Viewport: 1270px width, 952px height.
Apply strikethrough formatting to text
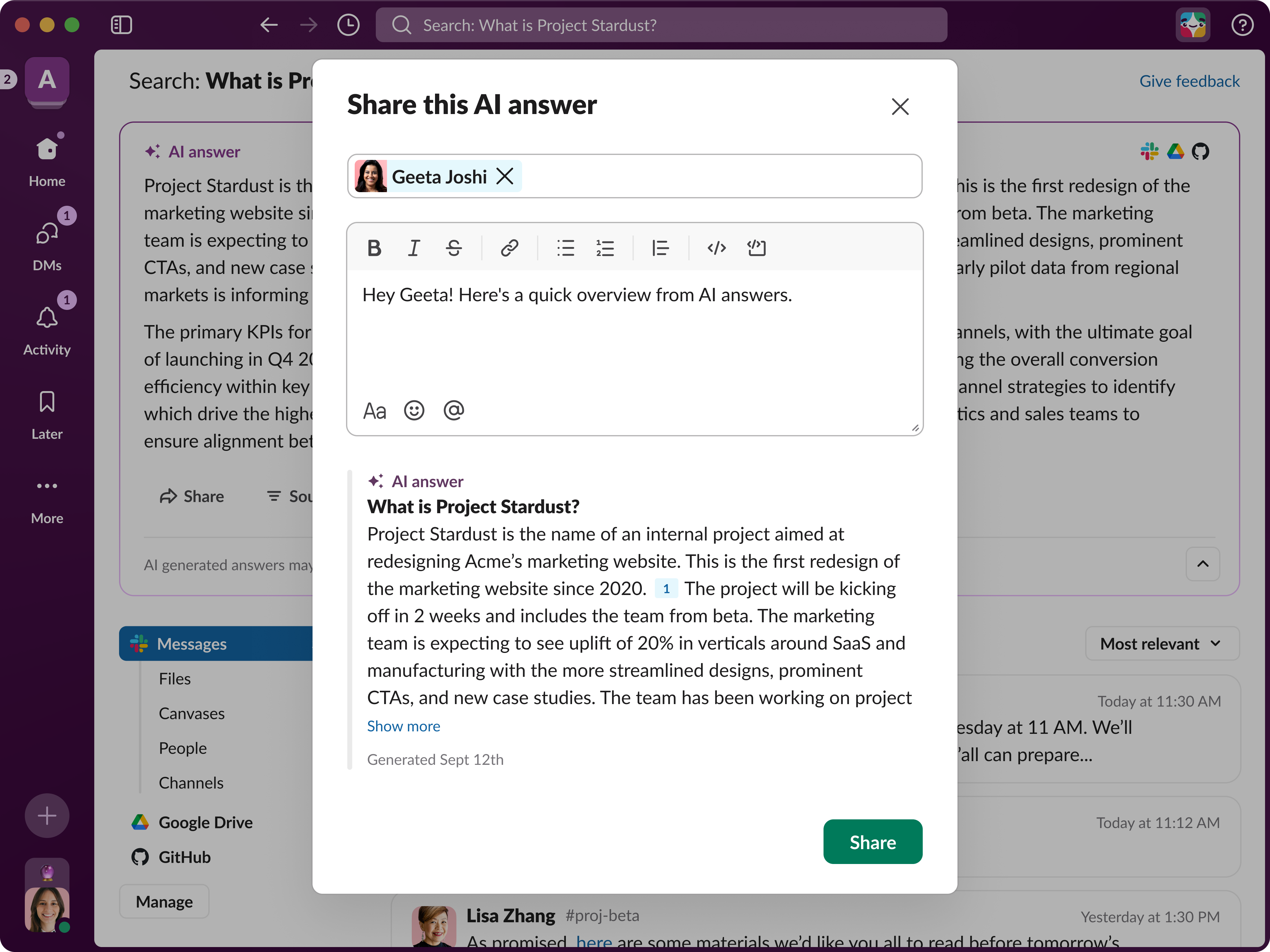pyautogui.click(x=454, y=248)
